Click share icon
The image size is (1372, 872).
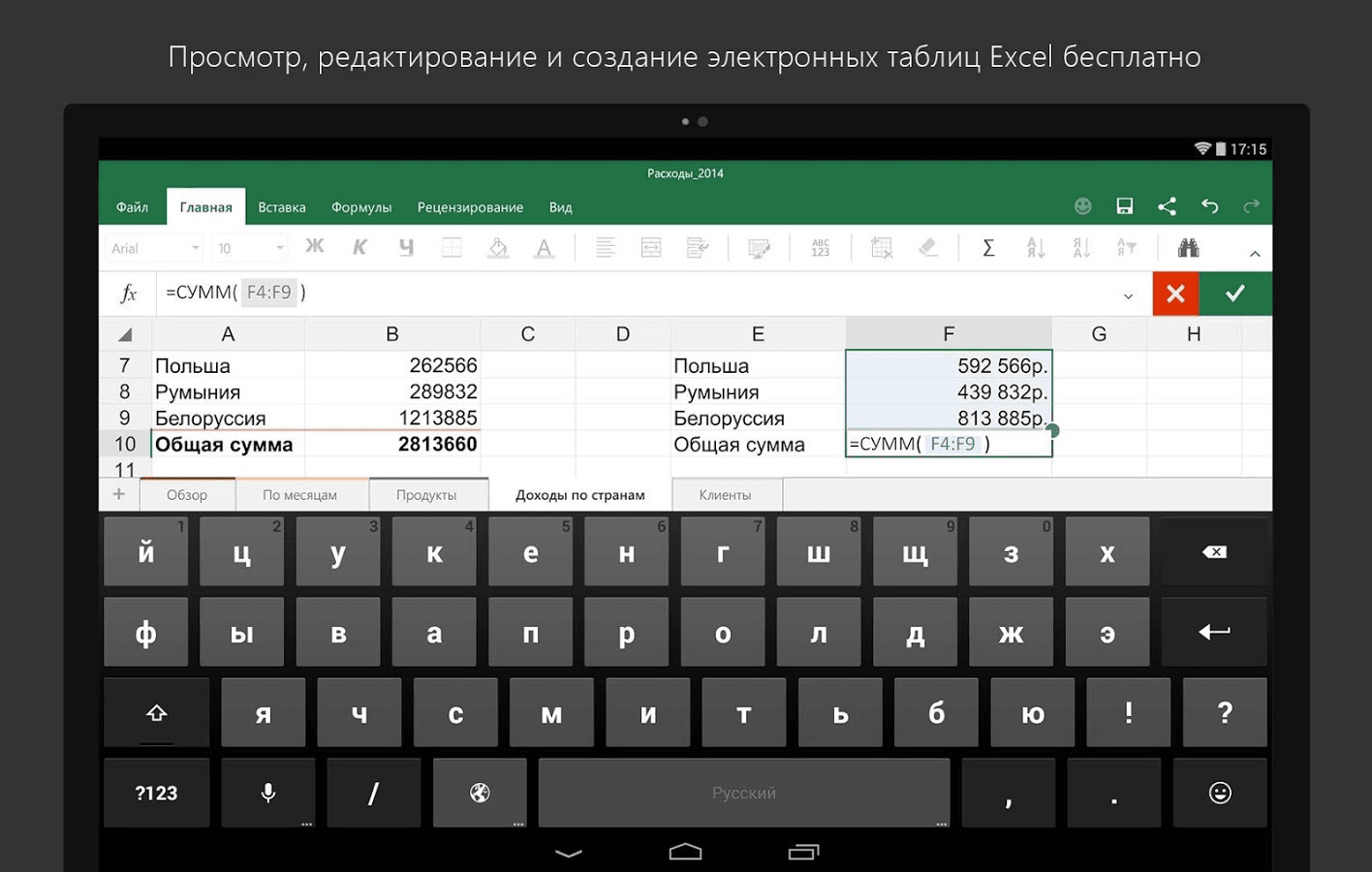[1167, 205]
